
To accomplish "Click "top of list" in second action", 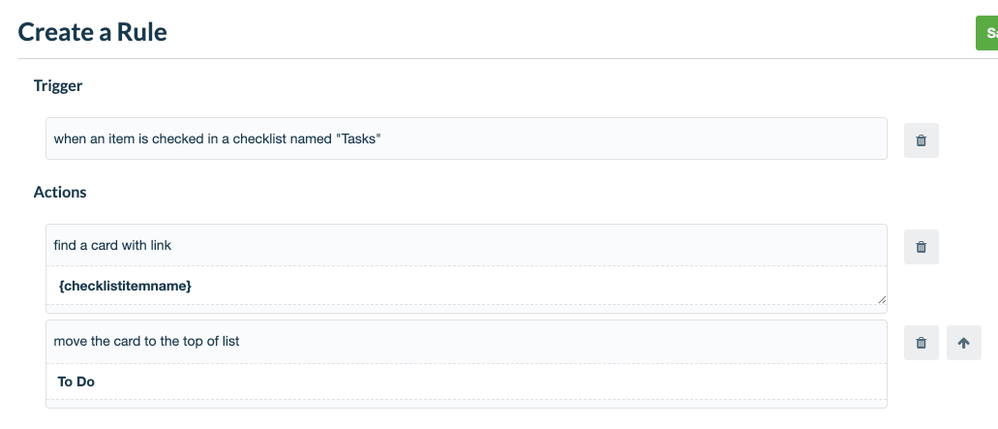I will [x=210, y=342].
